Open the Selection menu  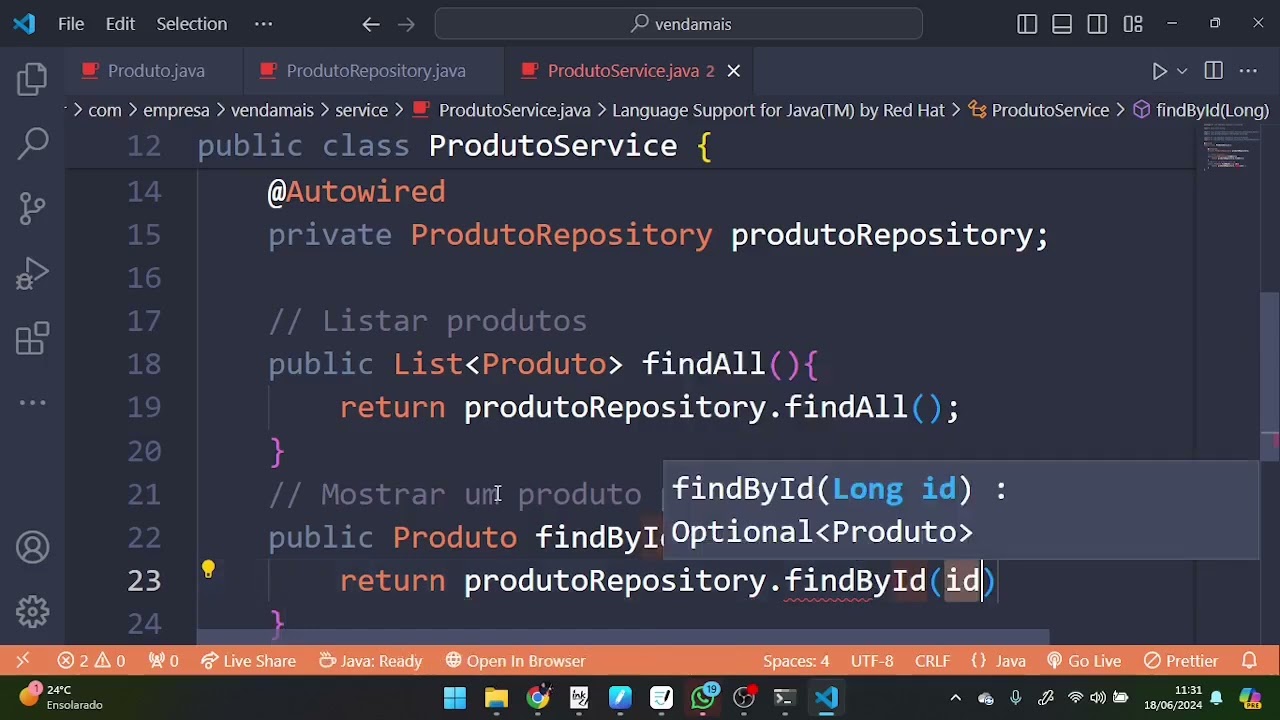(191, 24)
